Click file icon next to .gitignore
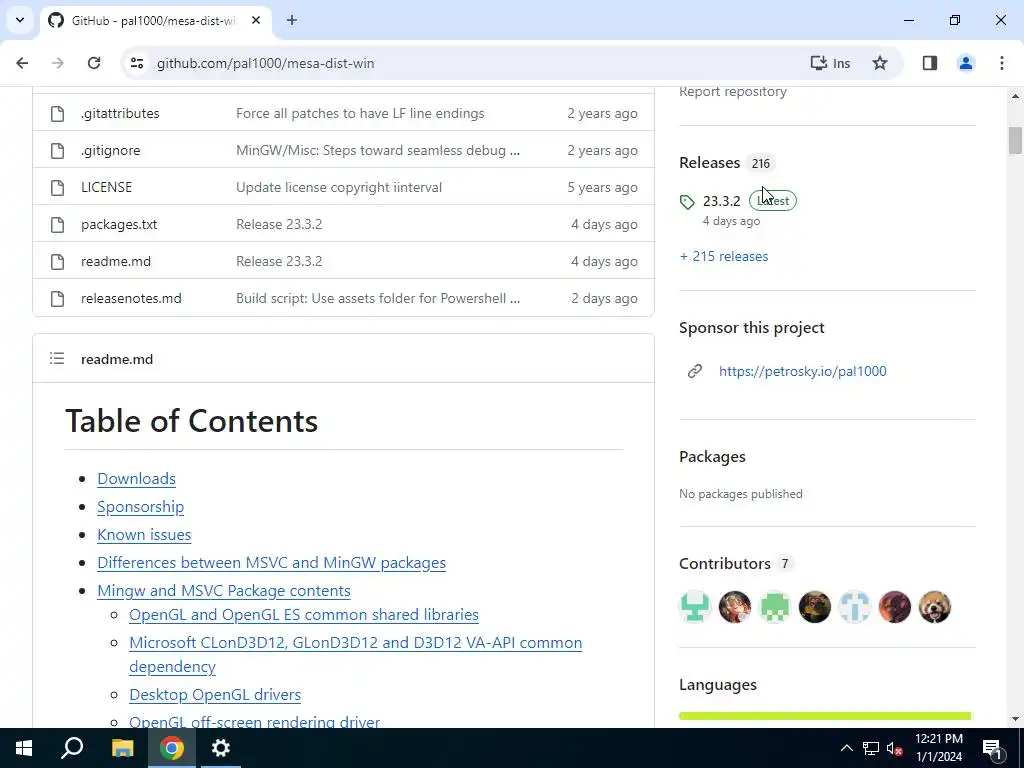The width and height of the screenshot is (1024, 768). pyautogui.click(x=57, y=151)
